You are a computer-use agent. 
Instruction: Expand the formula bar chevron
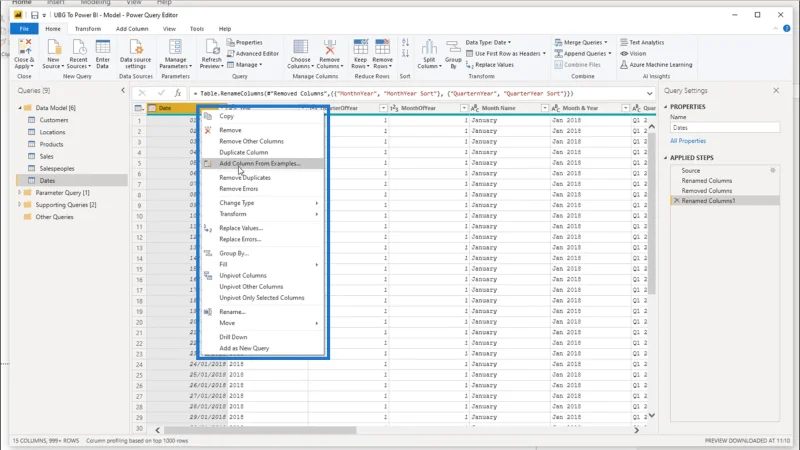pyautogui.click(x=649, y=93)
